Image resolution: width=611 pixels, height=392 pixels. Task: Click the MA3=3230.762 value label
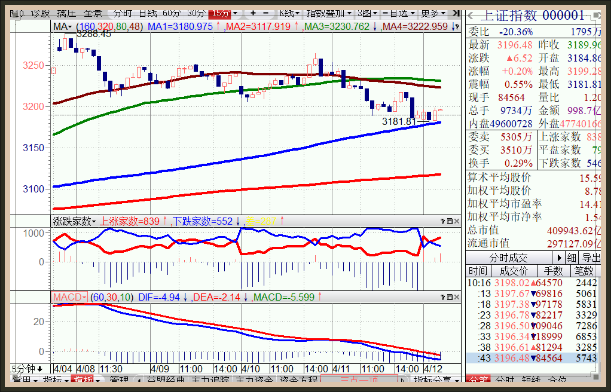coord(337,26)
